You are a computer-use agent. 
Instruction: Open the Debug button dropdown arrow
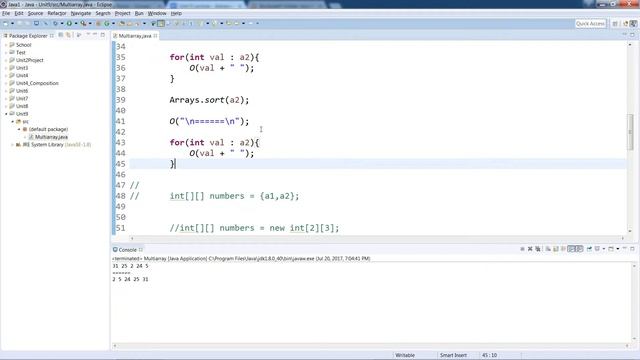[62, 23]
